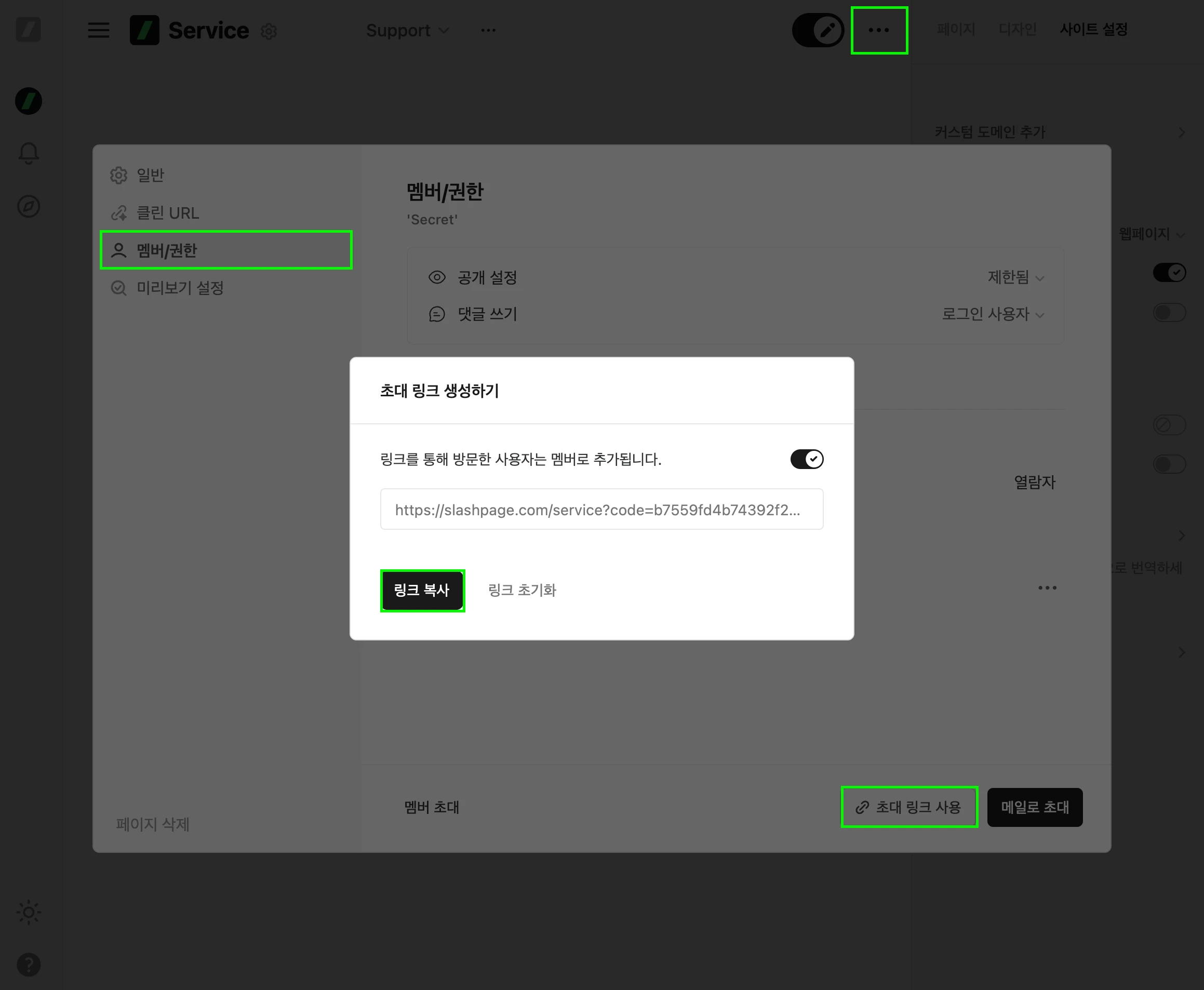Select 클린 URL in settings sidebar
Image resolution: width=1204 pixels, height=990 pixels.
(168, 213)
